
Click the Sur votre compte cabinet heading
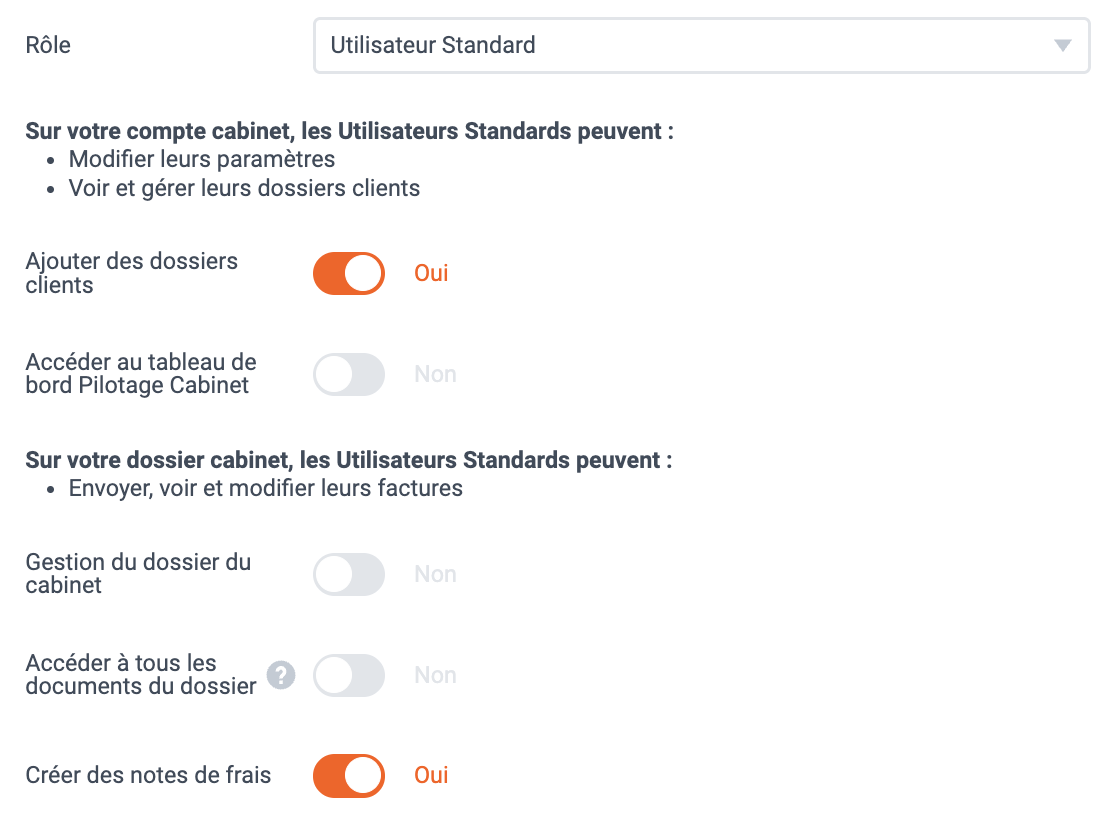(x=350, y=131)
